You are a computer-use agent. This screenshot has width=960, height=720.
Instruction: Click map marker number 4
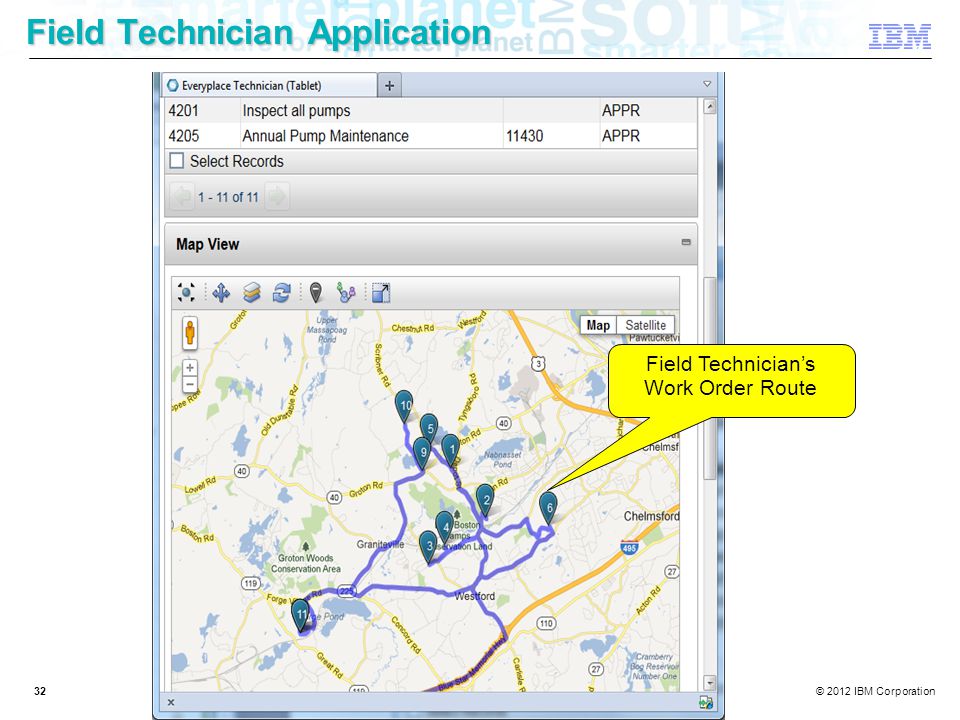pos(445,527)
